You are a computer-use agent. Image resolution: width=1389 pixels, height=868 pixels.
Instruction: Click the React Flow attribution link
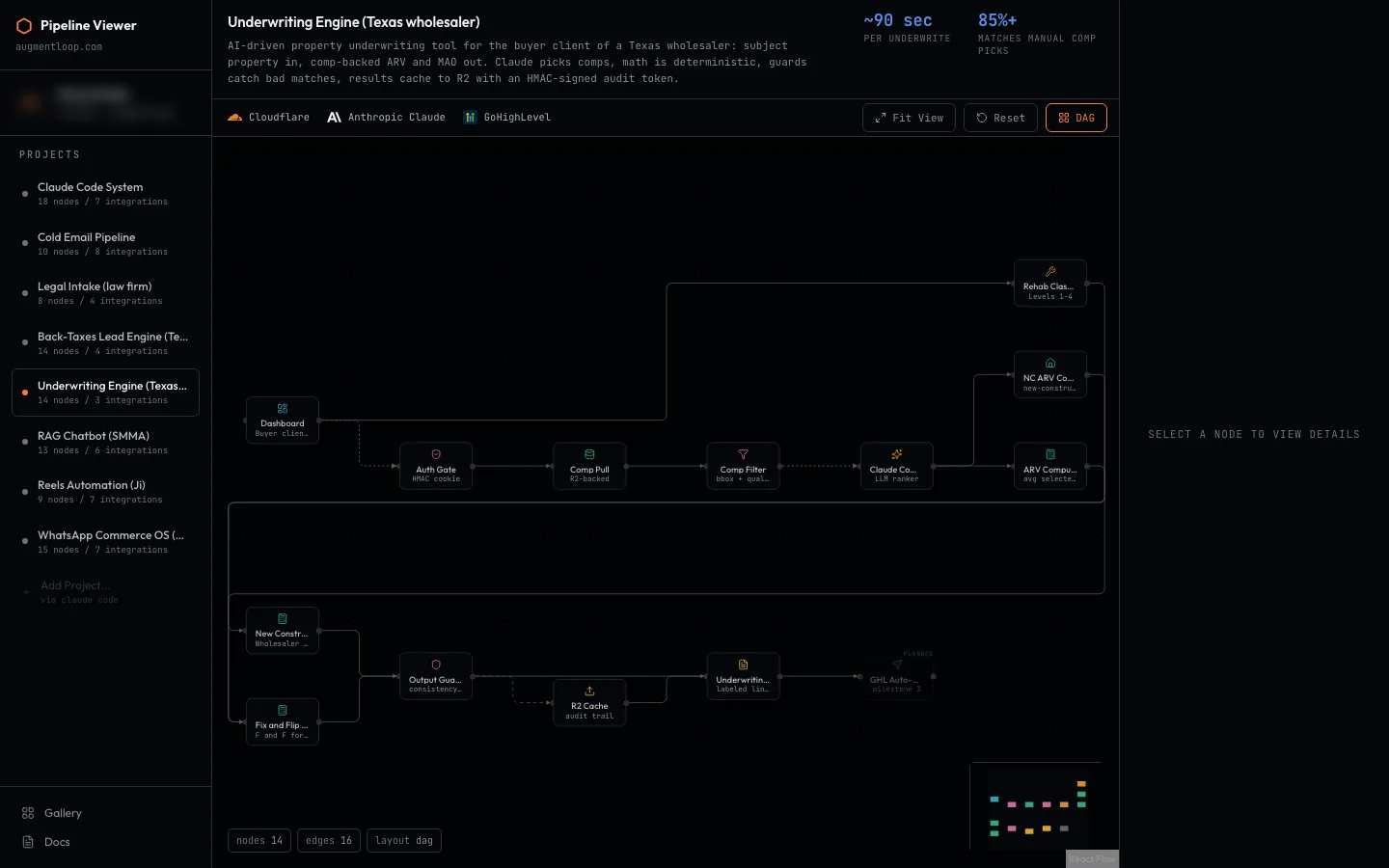point(1092,859)
